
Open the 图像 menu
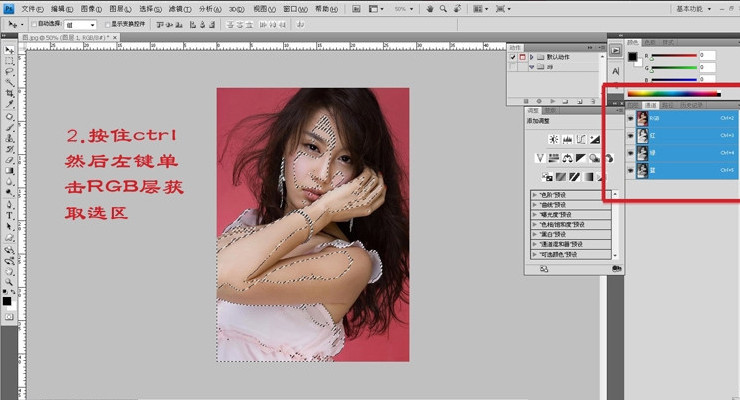(x=92, y=8)
